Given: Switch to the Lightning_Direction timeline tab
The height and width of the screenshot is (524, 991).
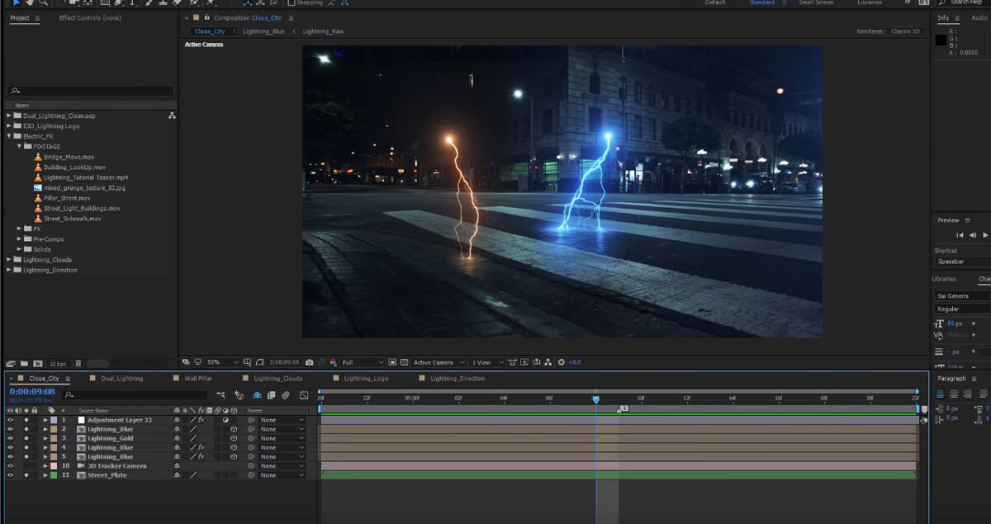Looking at the screenshot, I should [x=458, y=378].
